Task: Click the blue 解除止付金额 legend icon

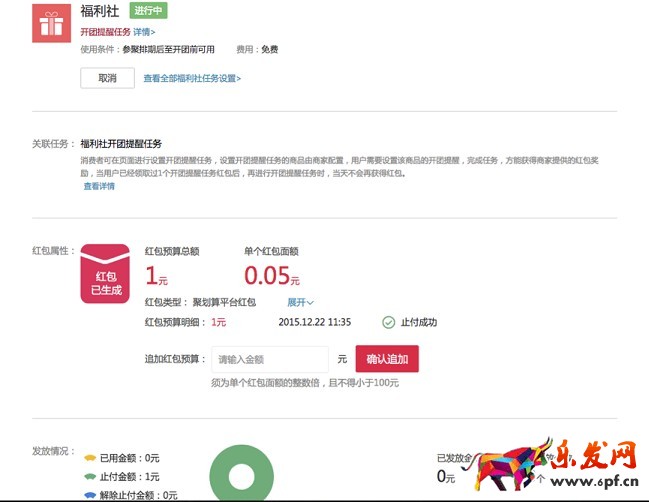Action: [x=88, y=494]
